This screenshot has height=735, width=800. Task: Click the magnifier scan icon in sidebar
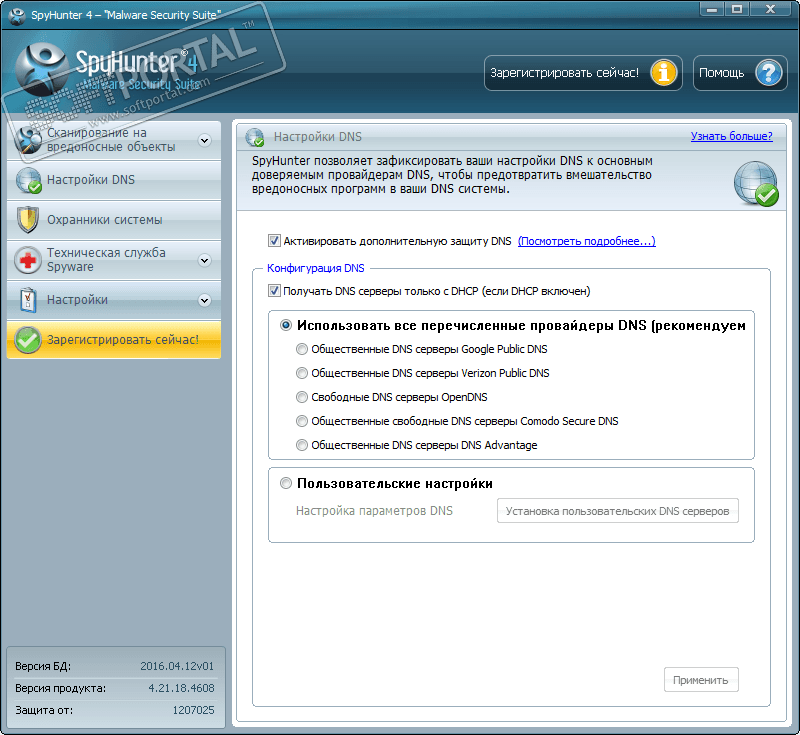[28, 139]
